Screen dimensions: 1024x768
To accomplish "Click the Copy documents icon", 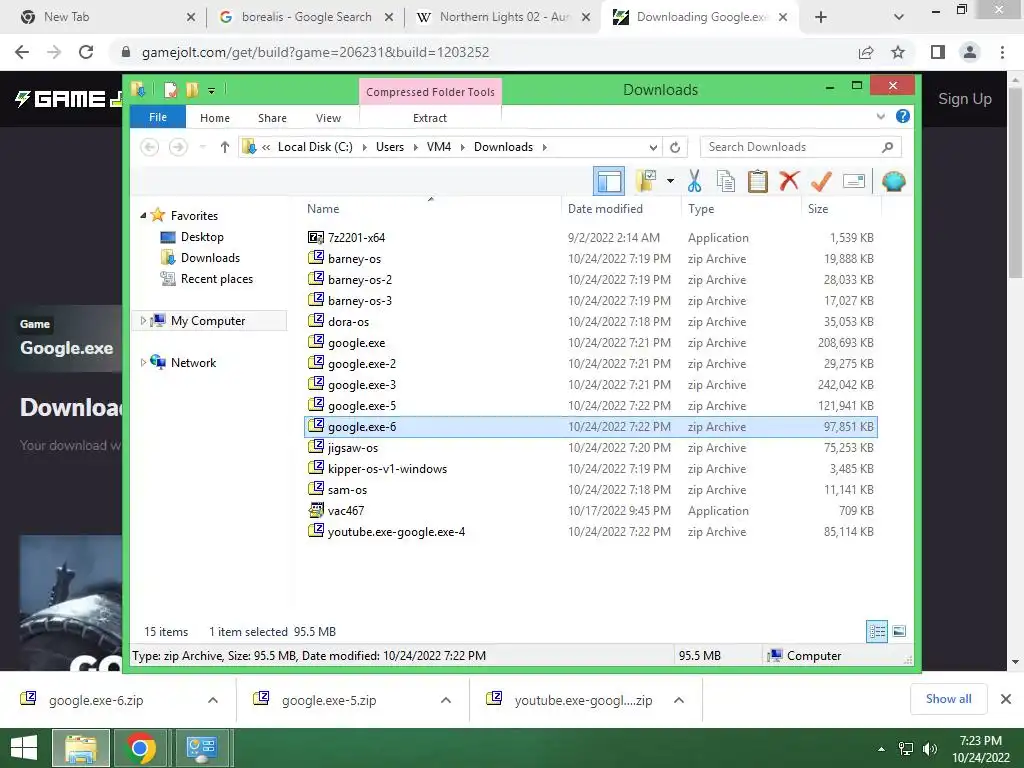I will [x=726, y=181].
